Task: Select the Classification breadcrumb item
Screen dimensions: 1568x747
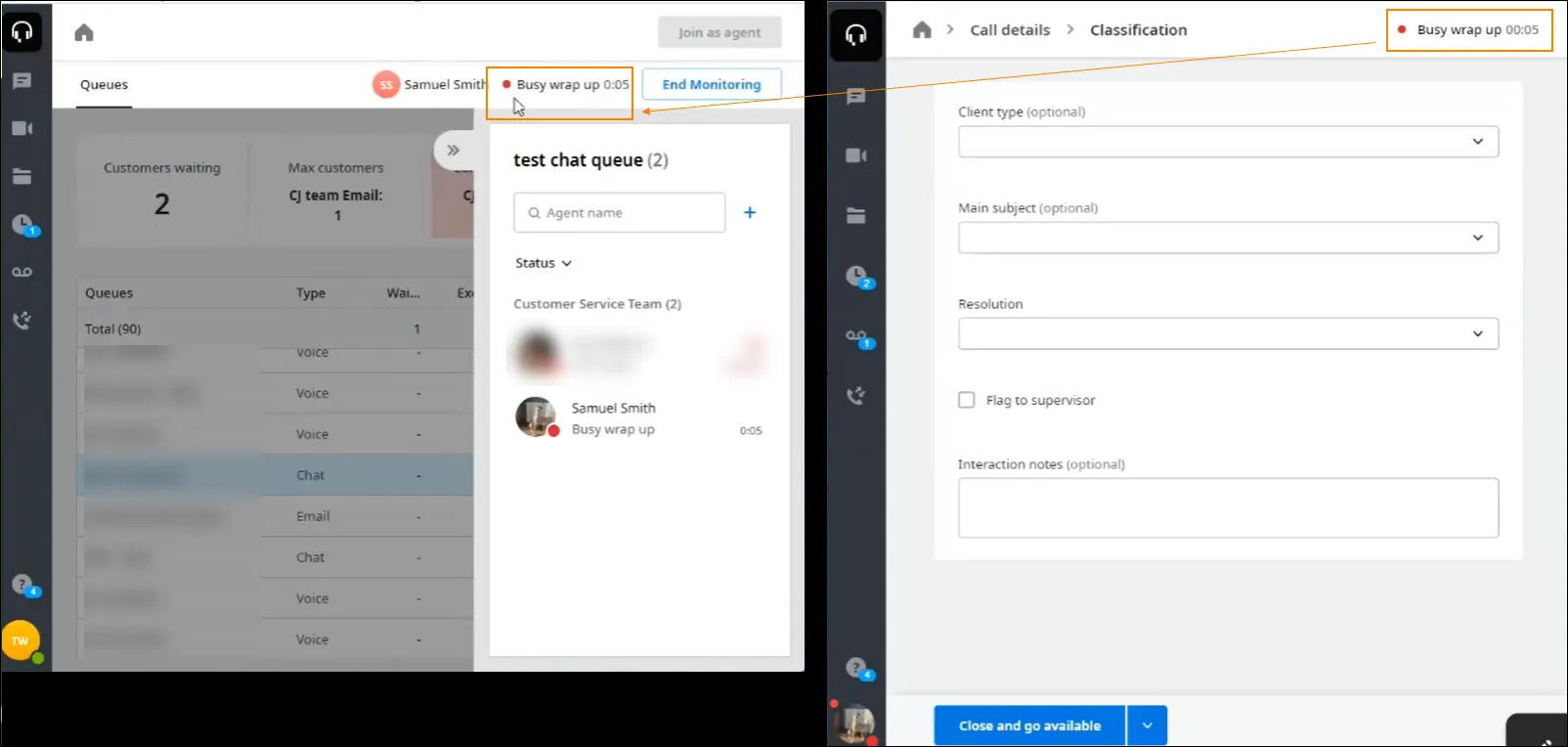Action: point(1138,30)
